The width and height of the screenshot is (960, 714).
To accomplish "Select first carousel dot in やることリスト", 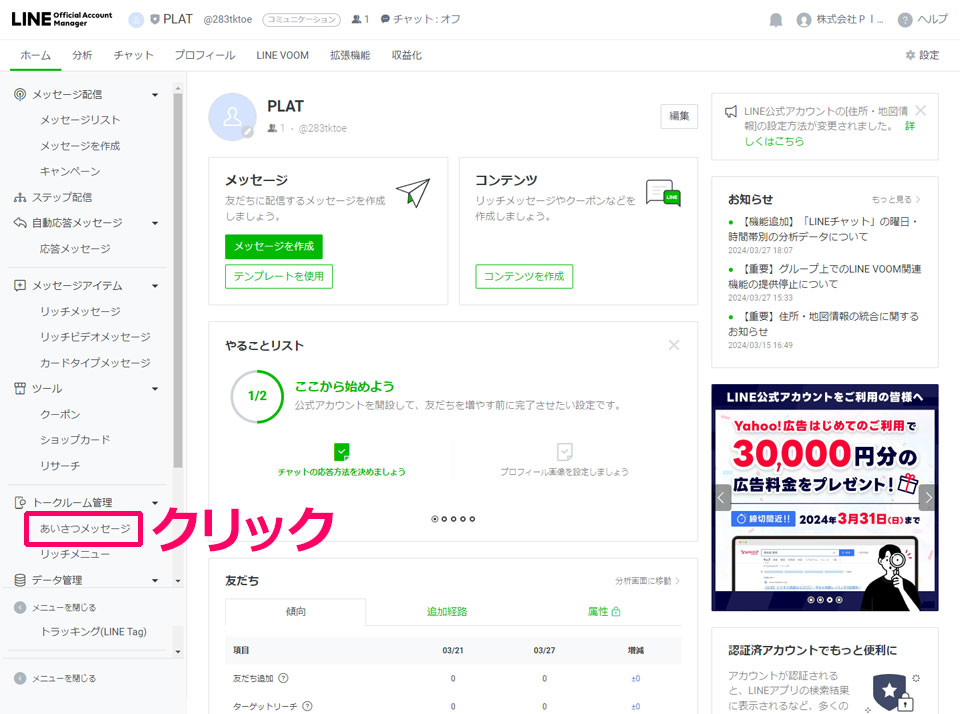I will (x=435, y=519).
